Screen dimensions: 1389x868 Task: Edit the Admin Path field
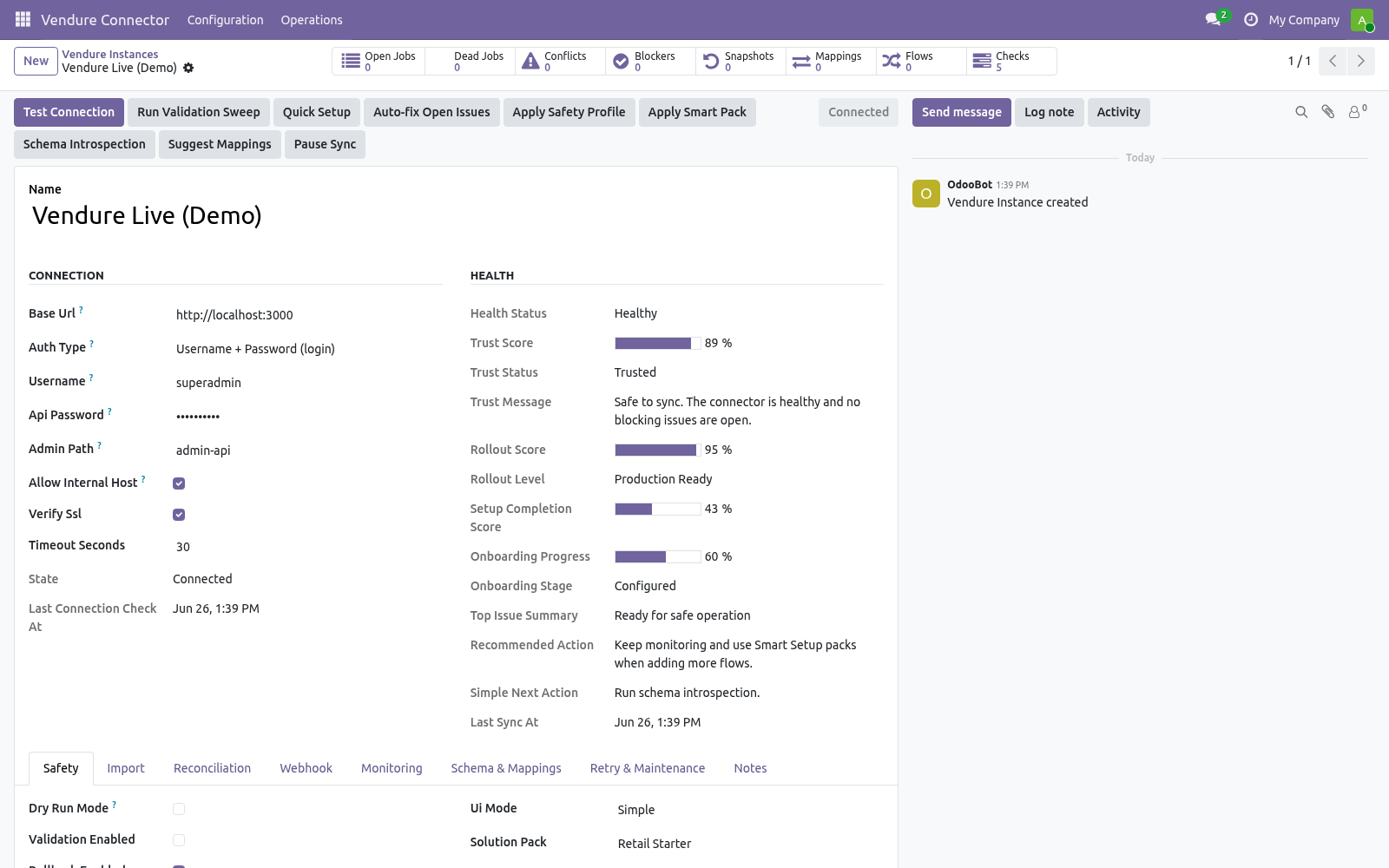pos(307,450)
